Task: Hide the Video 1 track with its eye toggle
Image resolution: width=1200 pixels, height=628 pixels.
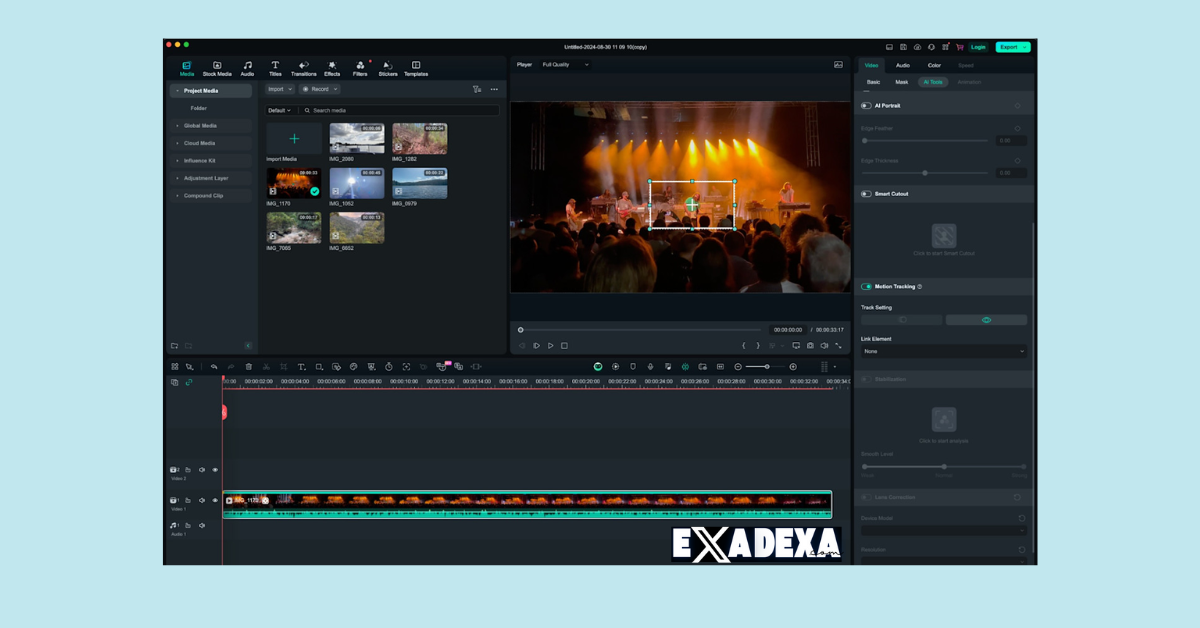Action: pyautogui.click(x=214, y=500)
